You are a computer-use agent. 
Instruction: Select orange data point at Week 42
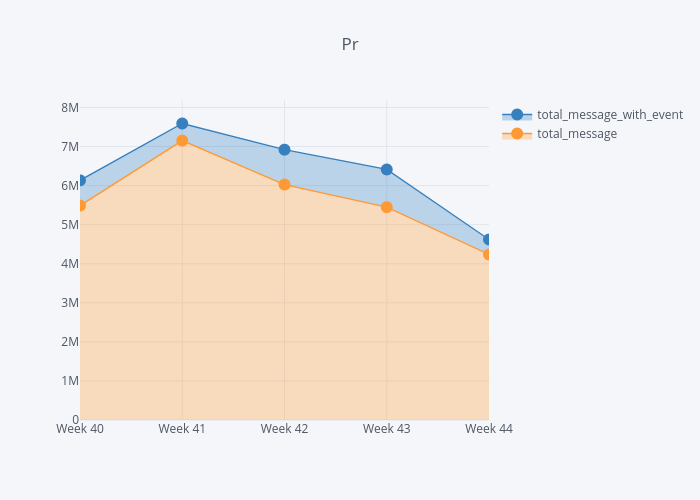point(284,185)
